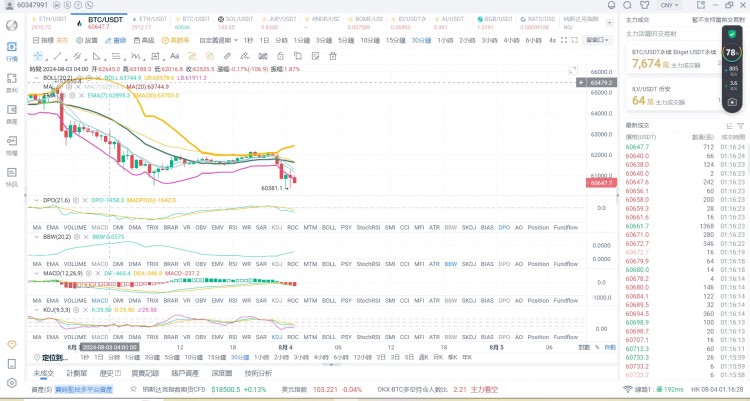Image resolution: width=750 pixels, height=401 pixels.
Task: Select the parallel channel drawing tool
Action: point(77,56)
